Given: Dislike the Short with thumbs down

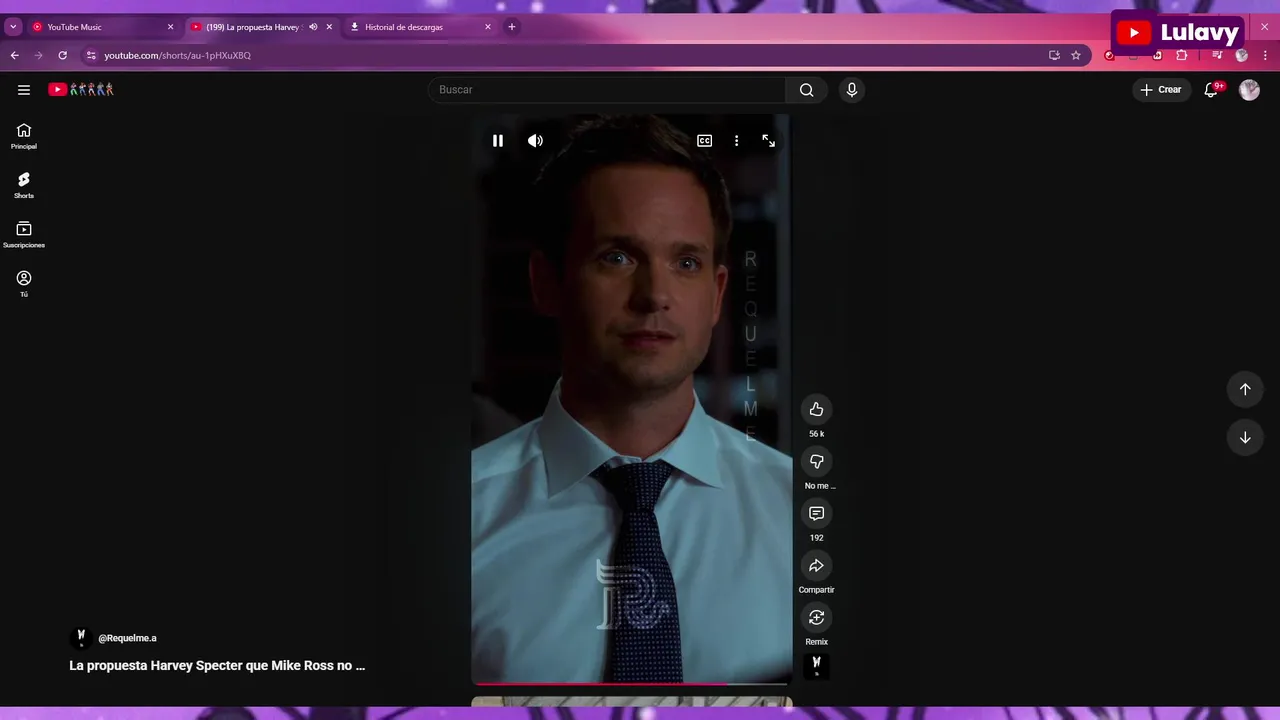Looking at the screenshot, I should [x=816, y=461].
